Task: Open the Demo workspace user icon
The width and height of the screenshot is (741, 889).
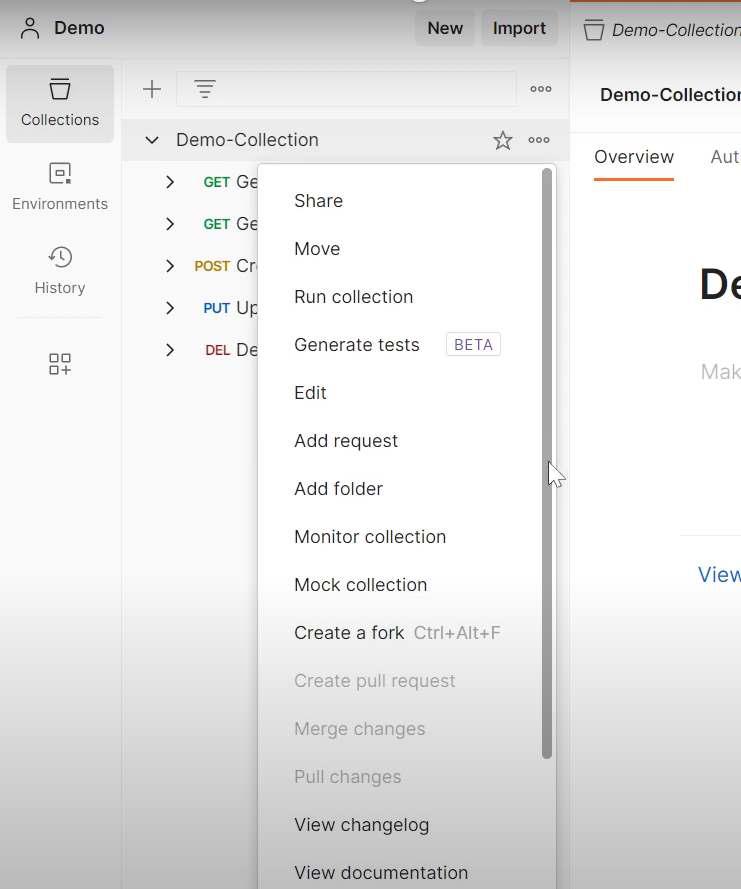Action: click(x=29, y=28)
